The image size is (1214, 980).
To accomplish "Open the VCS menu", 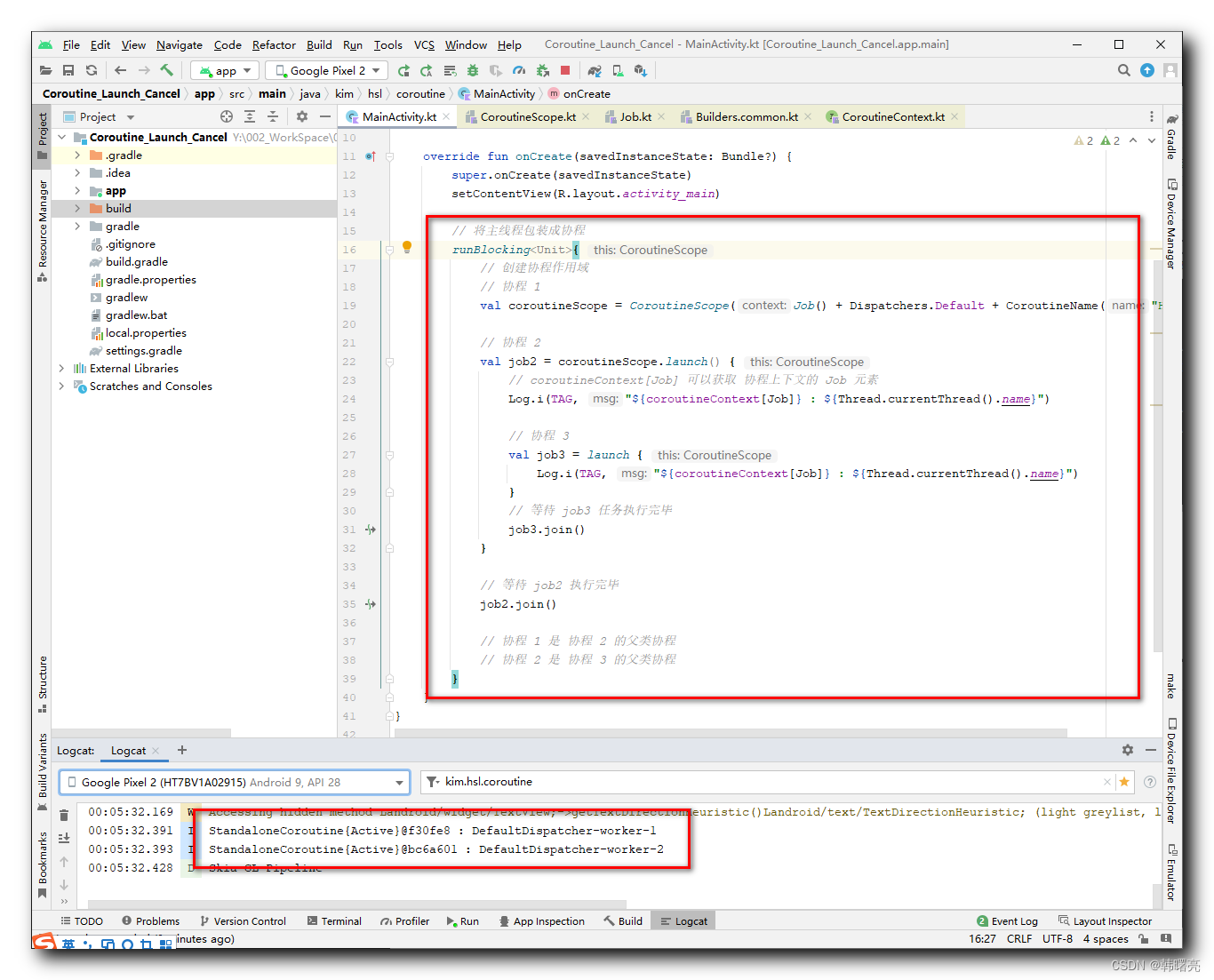I will coord(424,44).
